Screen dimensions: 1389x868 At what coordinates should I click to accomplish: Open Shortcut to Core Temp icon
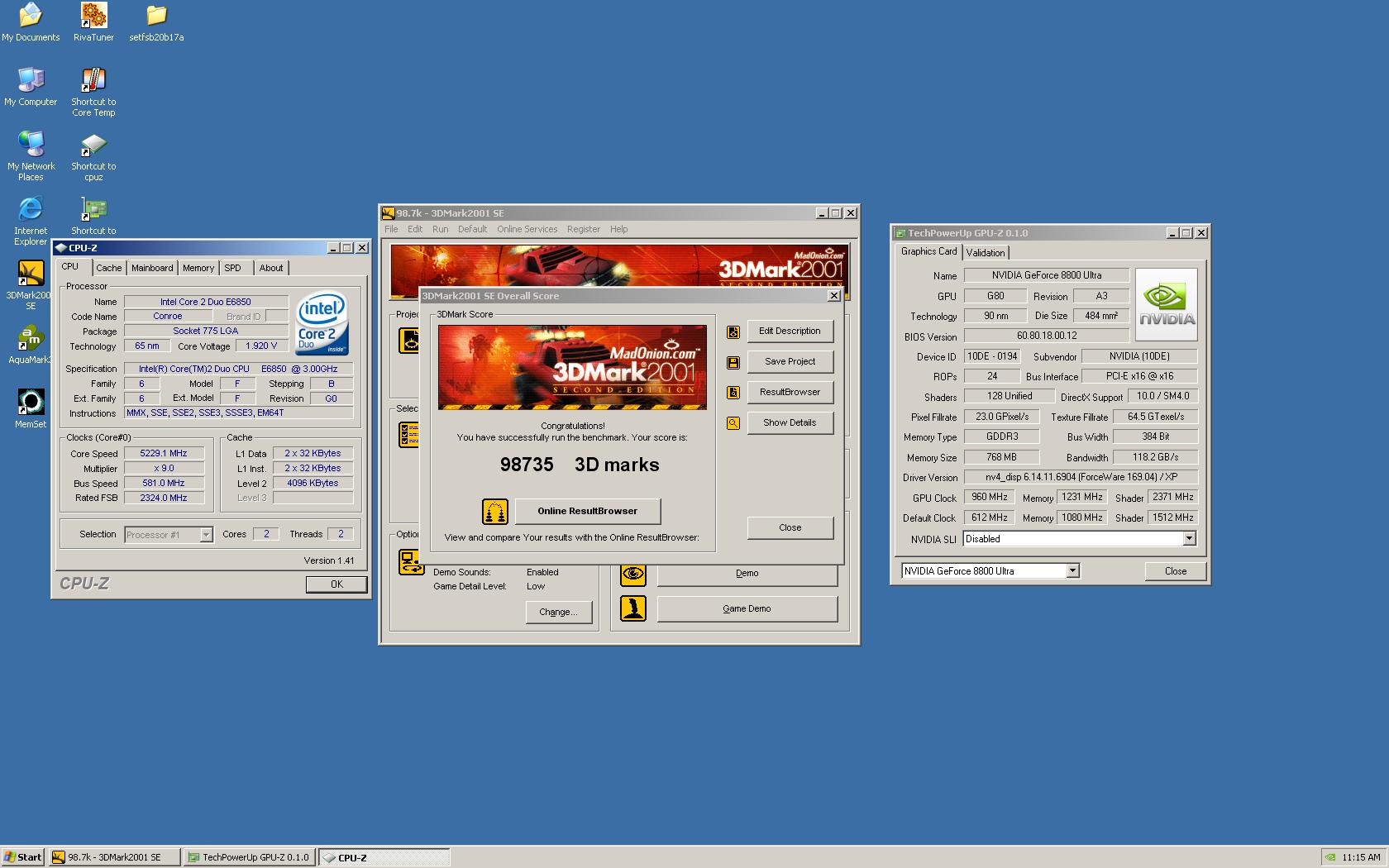pos(93,92)
